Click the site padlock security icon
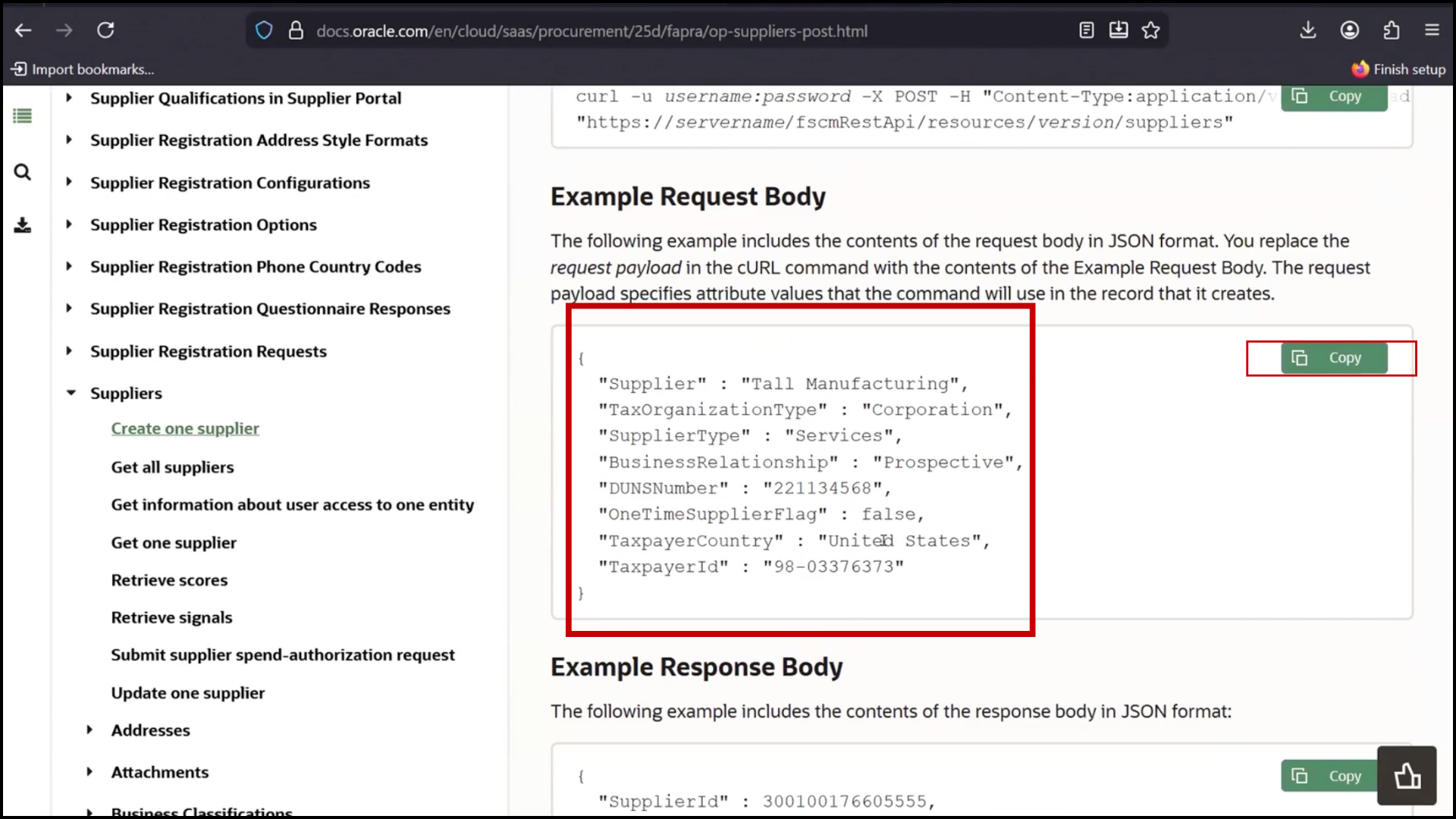 (x=297, y=30)
